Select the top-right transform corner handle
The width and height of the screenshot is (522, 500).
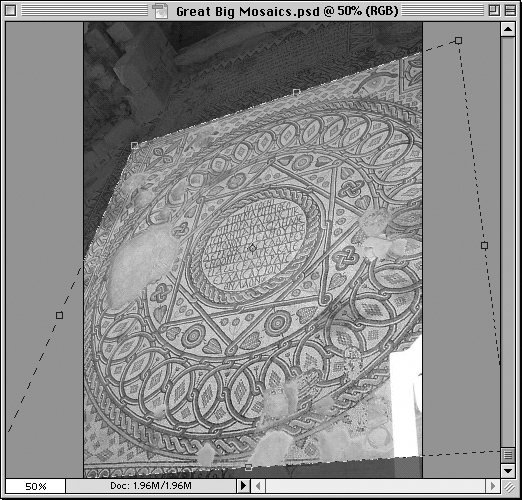click(x=459, y=41)
